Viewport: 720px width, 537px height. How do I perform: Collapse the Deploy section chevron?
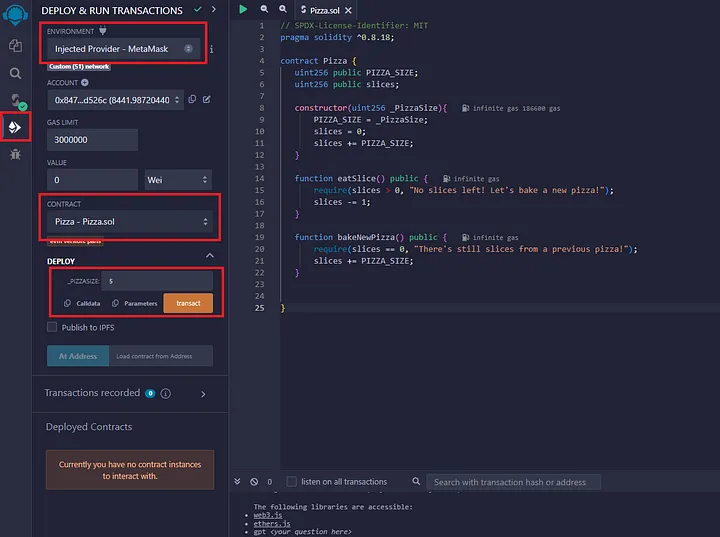click(x=209, y=256)
